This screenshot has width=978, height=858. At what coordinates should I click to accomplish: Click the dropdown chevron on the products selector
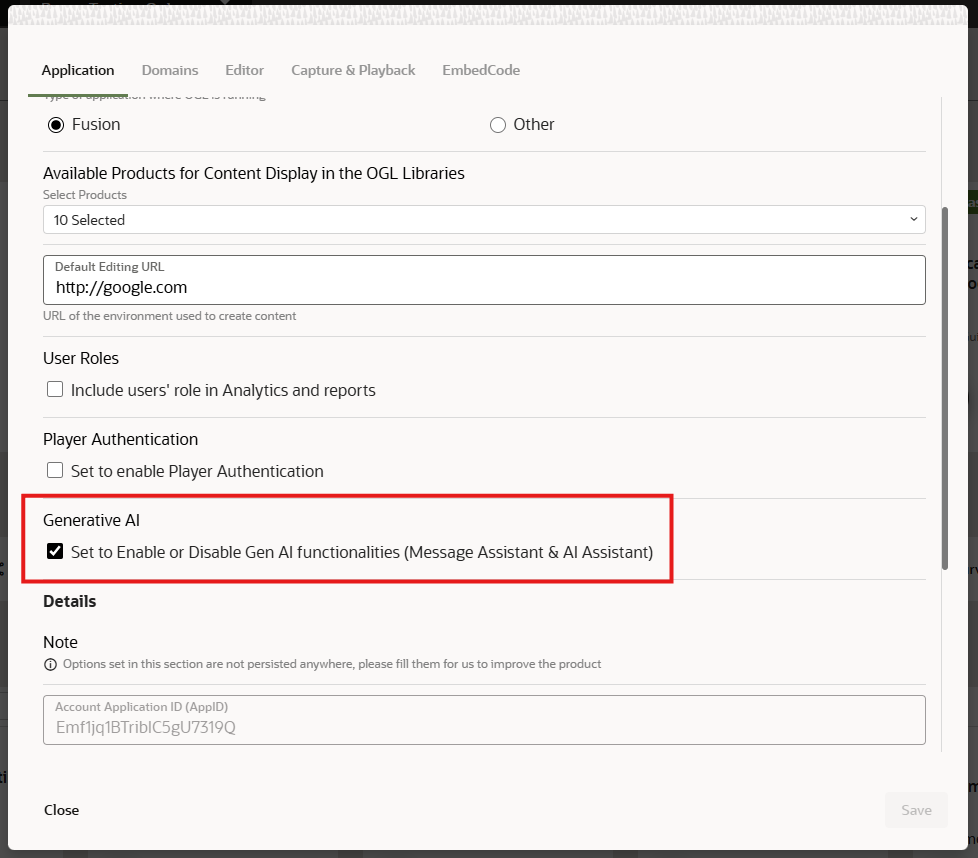(913, 219)
